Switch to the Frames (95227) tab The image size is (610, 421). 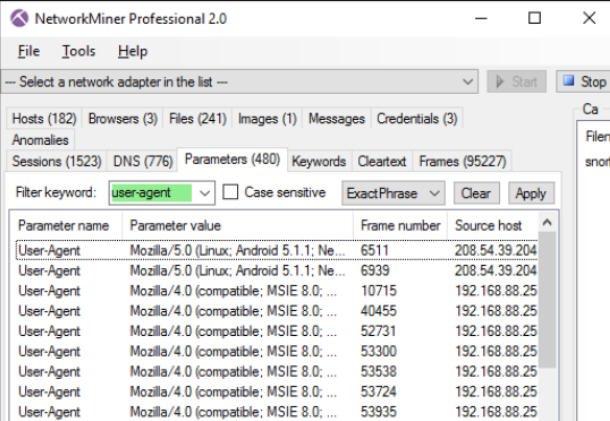click(x=463, y=161)
